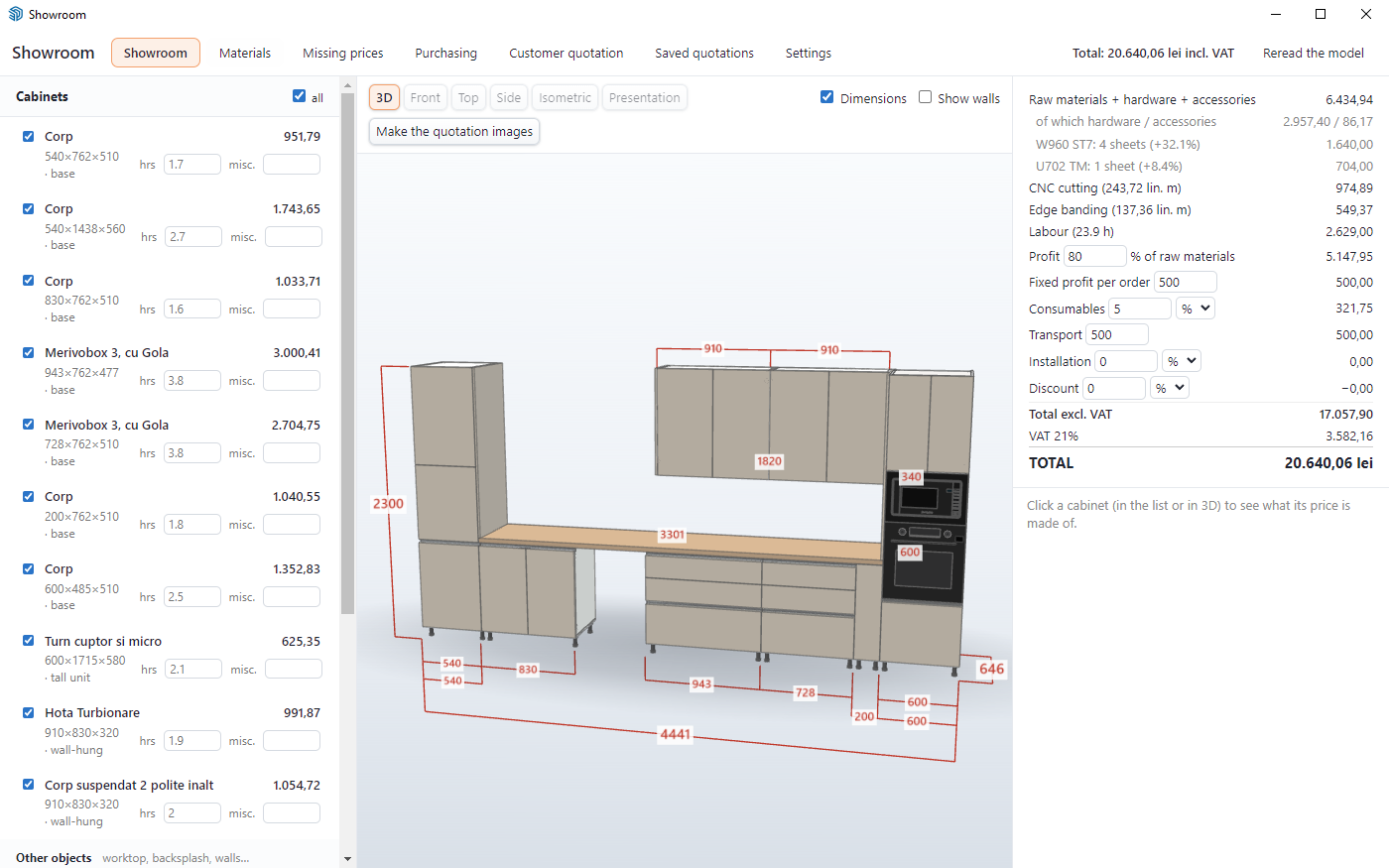Uncheck the 'all' cabinets checkbox
Viewport: 1389px width, 868px height.
299,96
